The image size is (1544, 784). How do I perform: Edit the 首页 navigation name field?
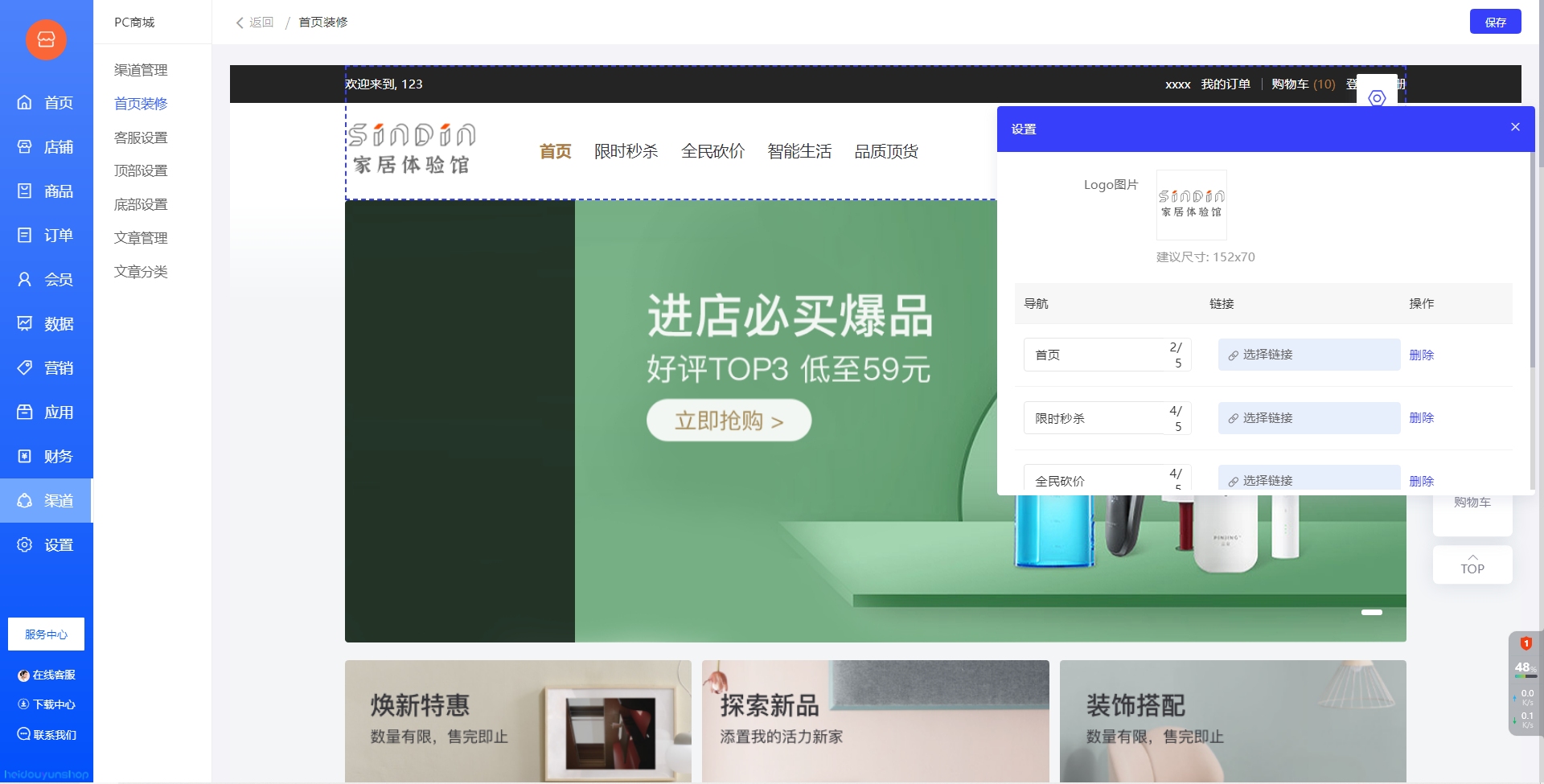click(x=1107, y=355)
